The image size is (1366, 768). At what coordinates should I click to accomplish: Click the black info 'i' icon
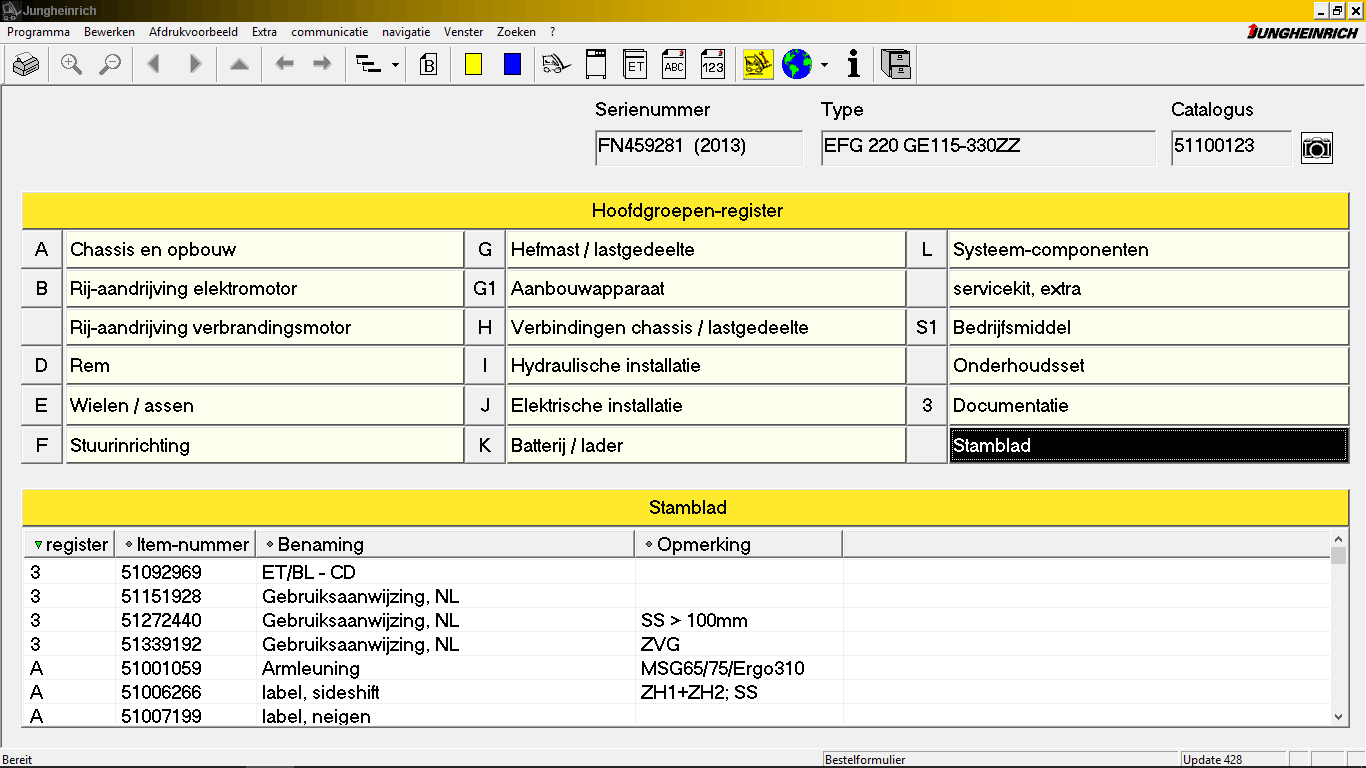853,65
